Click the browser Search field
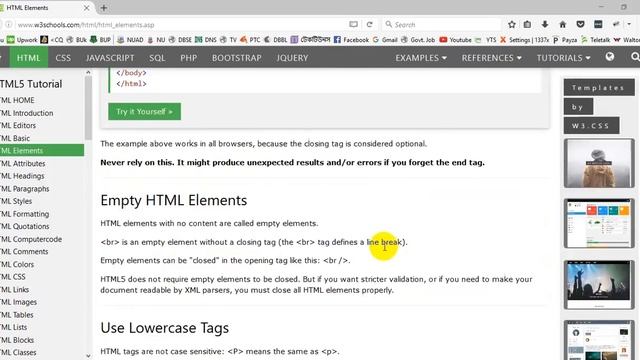This screenshot has height=360, width=640. point(441,24)
